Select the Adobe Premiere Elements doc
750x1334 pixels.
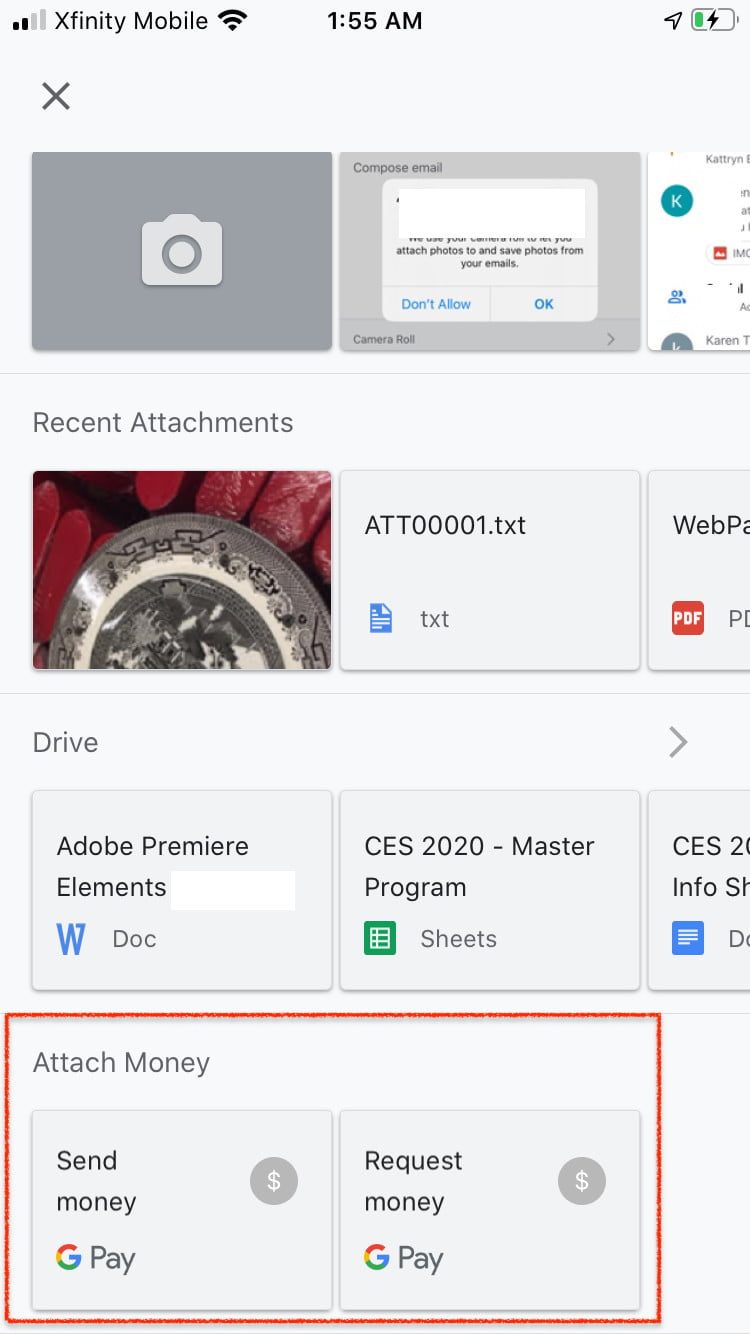pyautogui.click(x=182, y=890)
